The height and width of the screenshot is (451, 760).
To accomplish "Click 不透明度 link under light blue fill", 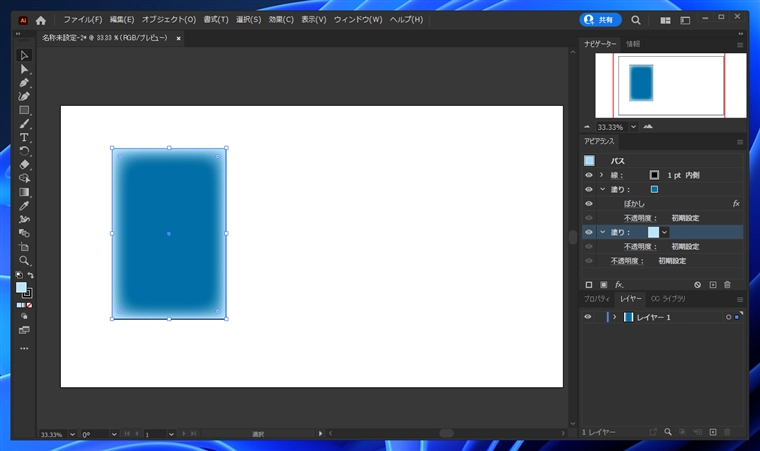I will pyautogui.click(x=640, y=247).
